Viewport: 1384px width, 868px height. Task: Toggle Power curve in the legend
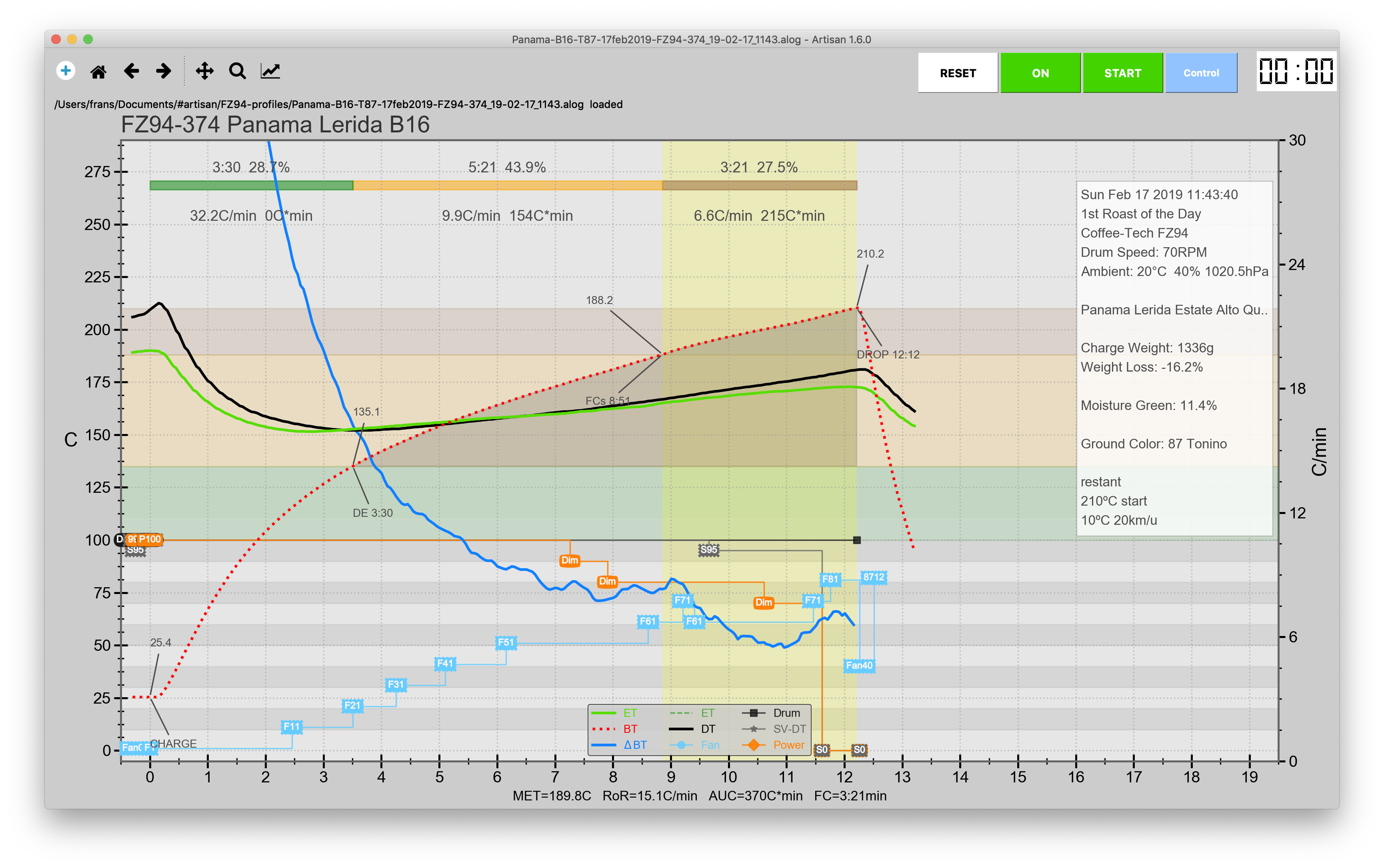[788, 745]
